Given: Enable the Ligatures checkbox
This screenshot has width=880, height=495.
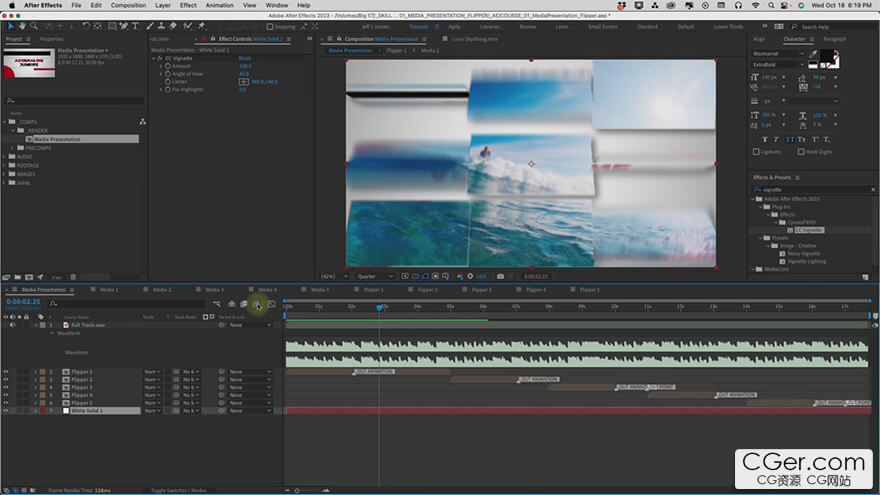Looking at the screenshot, I should [x=756, y=152].
